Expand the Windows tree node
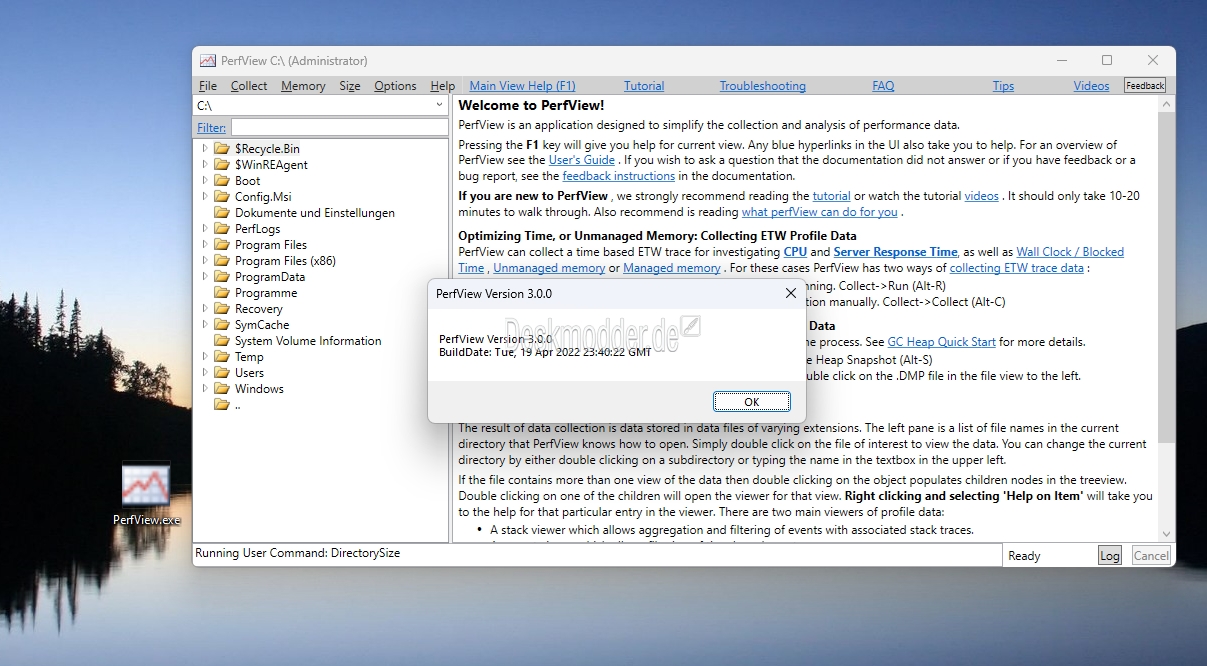 click(x=205, y=389)
